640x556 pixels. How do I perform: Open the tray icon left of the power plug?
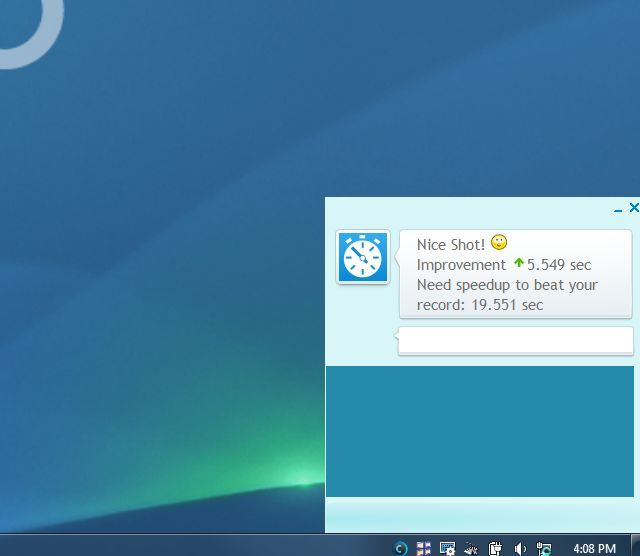point(471,549)
